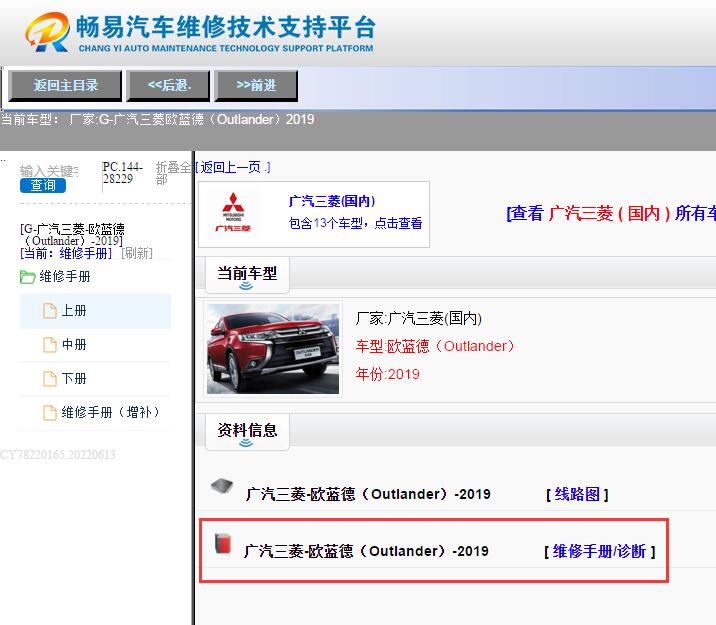Click the document icon beside 中册

click(x=50, y=345)
